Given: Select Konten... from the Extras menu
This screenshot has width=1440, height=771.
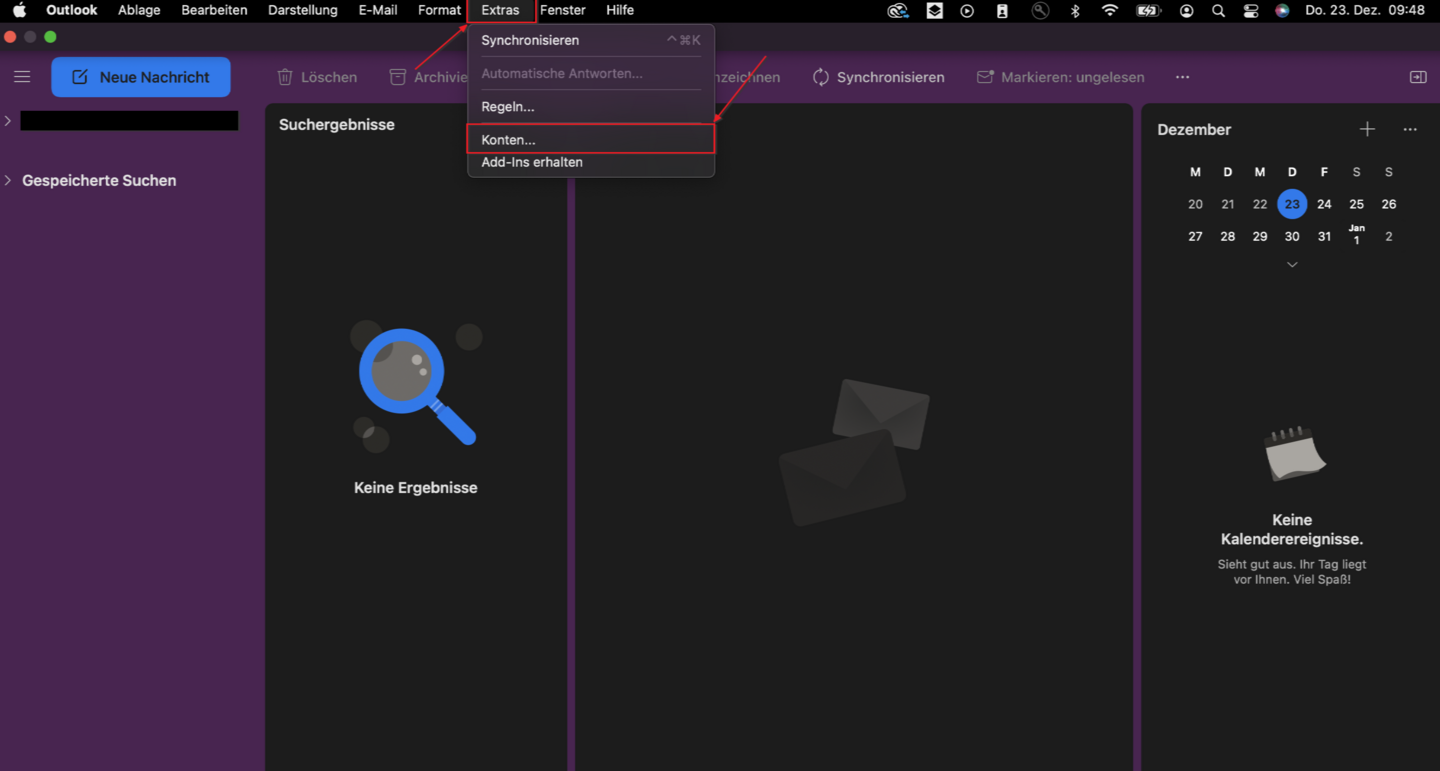Looking at the screenshot, I should point(591,140).
